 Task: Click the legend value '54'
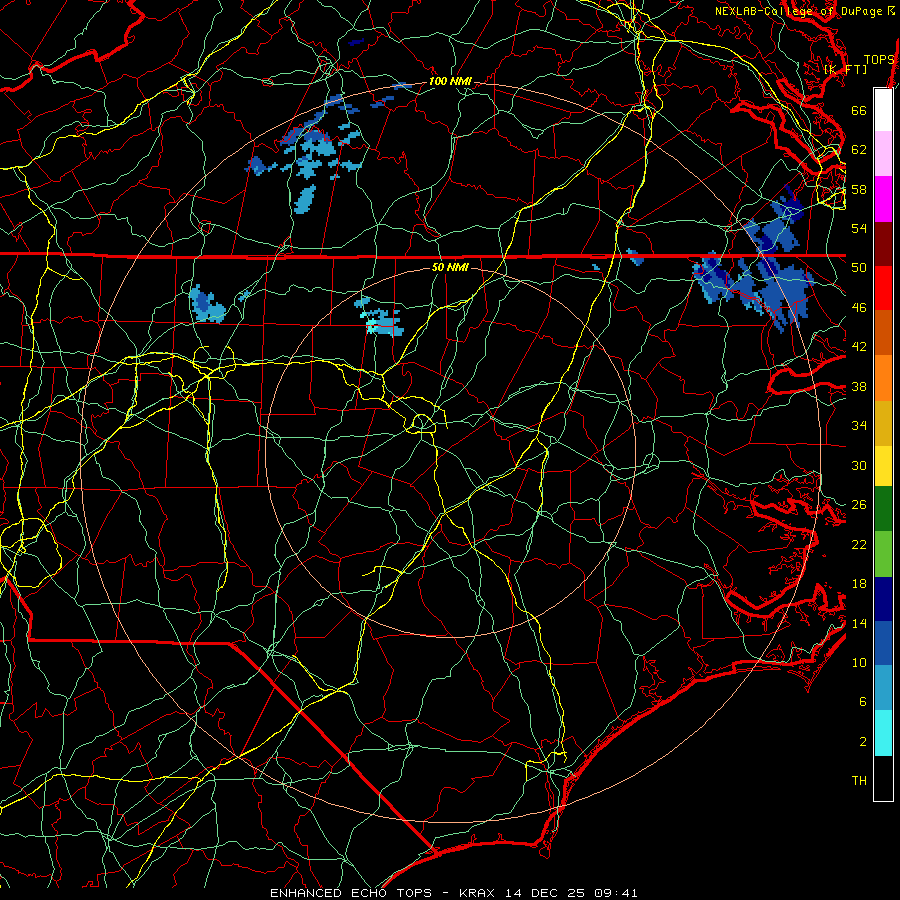click(859, 228)
